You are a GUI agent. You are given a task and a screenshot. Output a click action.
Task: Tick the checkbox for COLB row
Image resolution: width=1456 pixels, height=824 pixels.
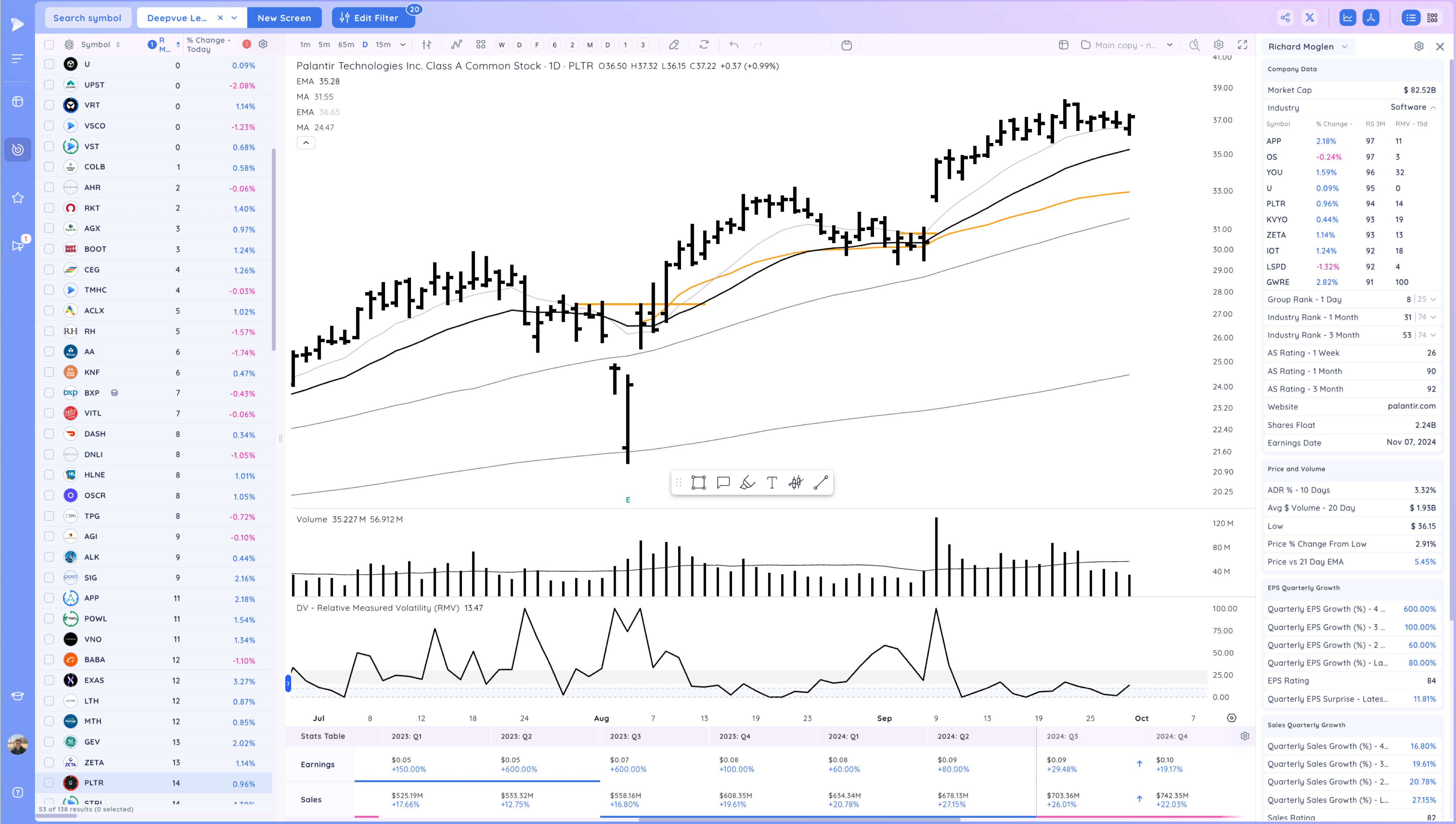tap(49, 167)
